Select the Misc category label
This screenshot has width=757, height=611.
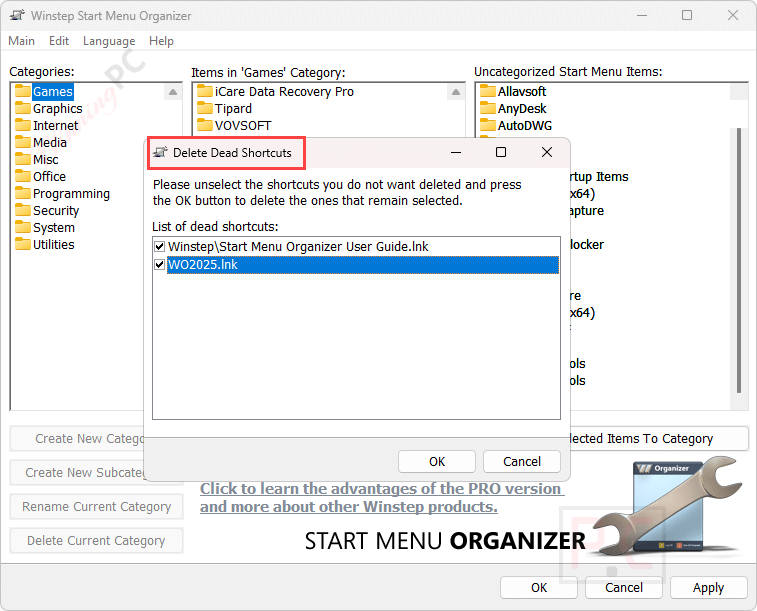click(x=45, y=159)
